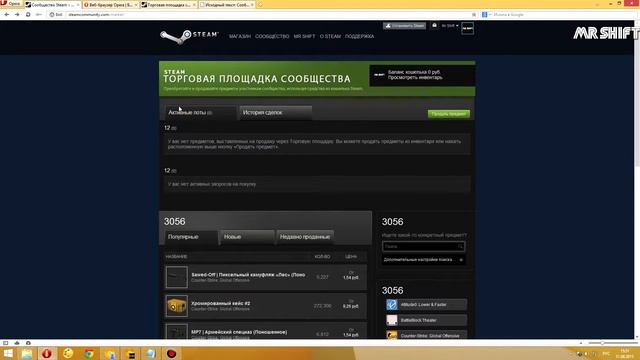Open the Steam notifications mailbox icon
Viewport: 640px width, 360px height.
(x=434, y=25)
